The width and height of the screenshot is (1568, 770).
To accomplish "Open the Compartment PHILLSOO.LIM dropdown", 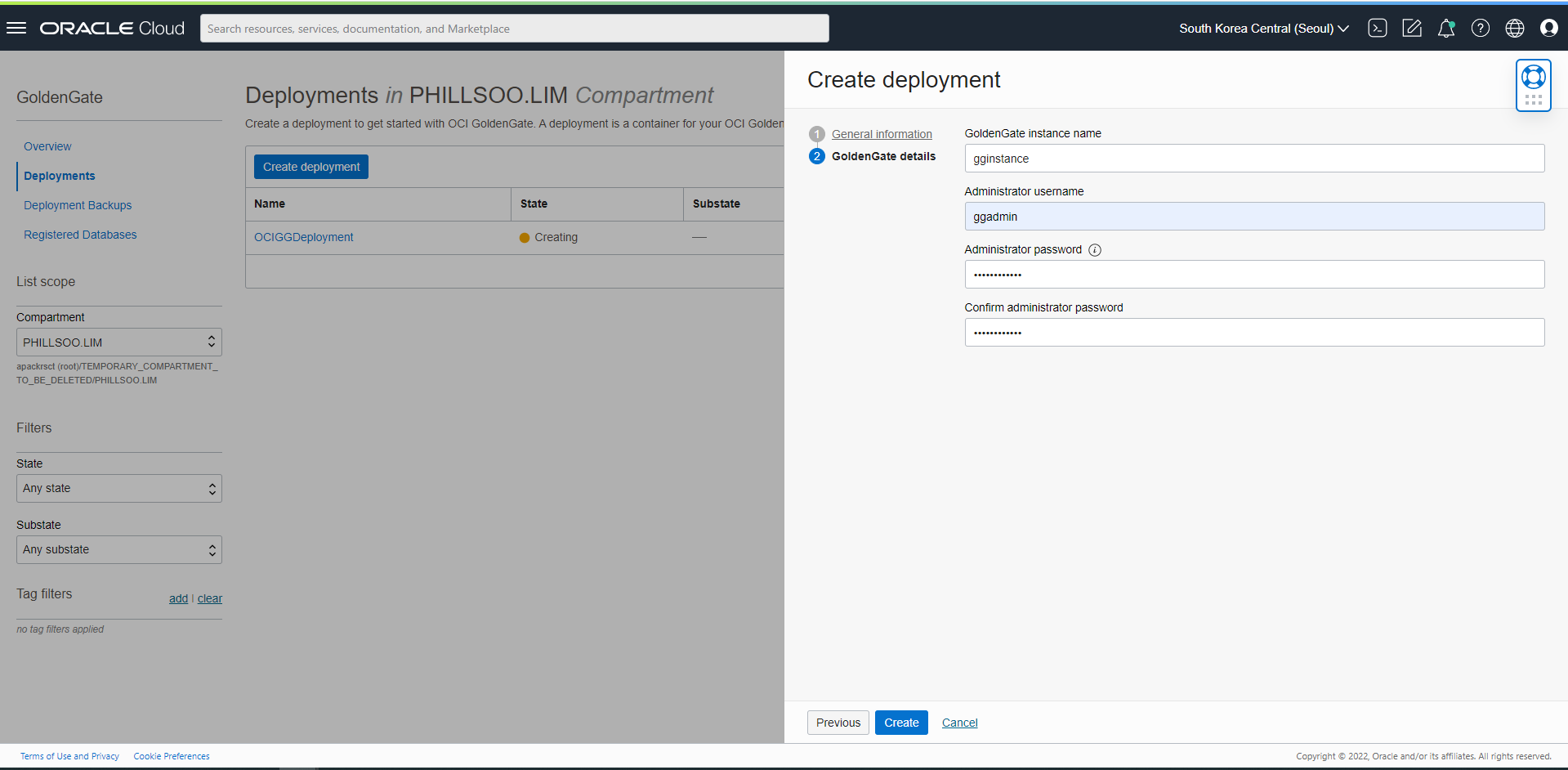I will click(119, 342).
